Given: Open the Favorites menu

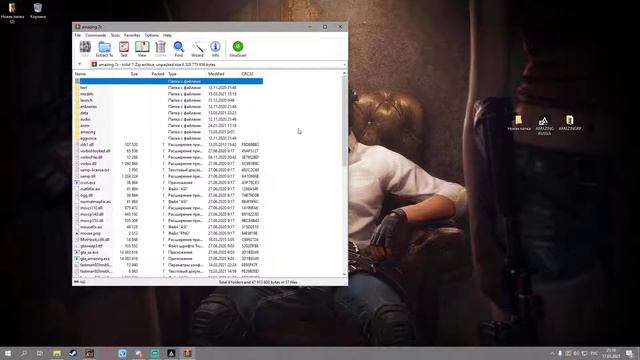Looking at the screenshot, I should click(x=132, y=36).
